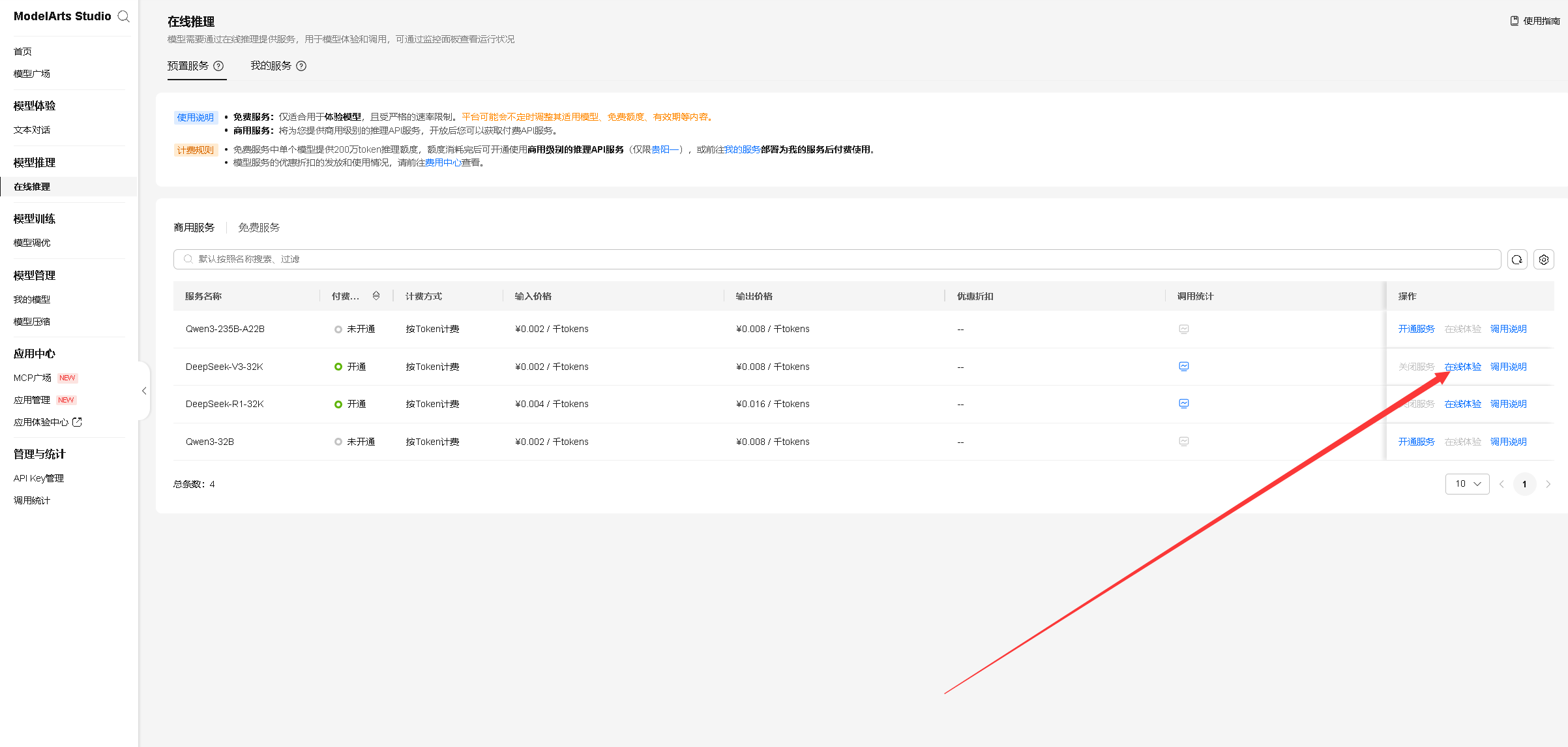
Task: View call statistics chart for DeepSeek-V3-32K
Action: pyautogui.click(x=1184, y=367)
